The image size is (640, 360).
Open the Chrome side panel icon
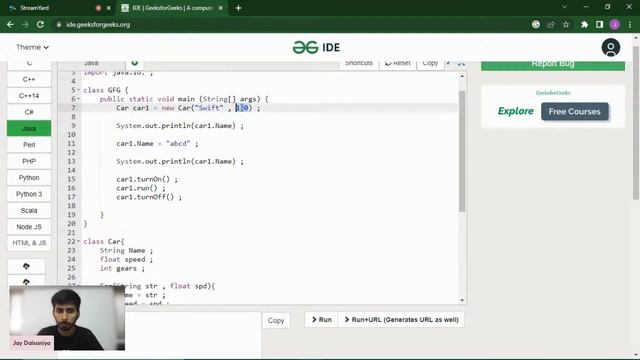599,24
